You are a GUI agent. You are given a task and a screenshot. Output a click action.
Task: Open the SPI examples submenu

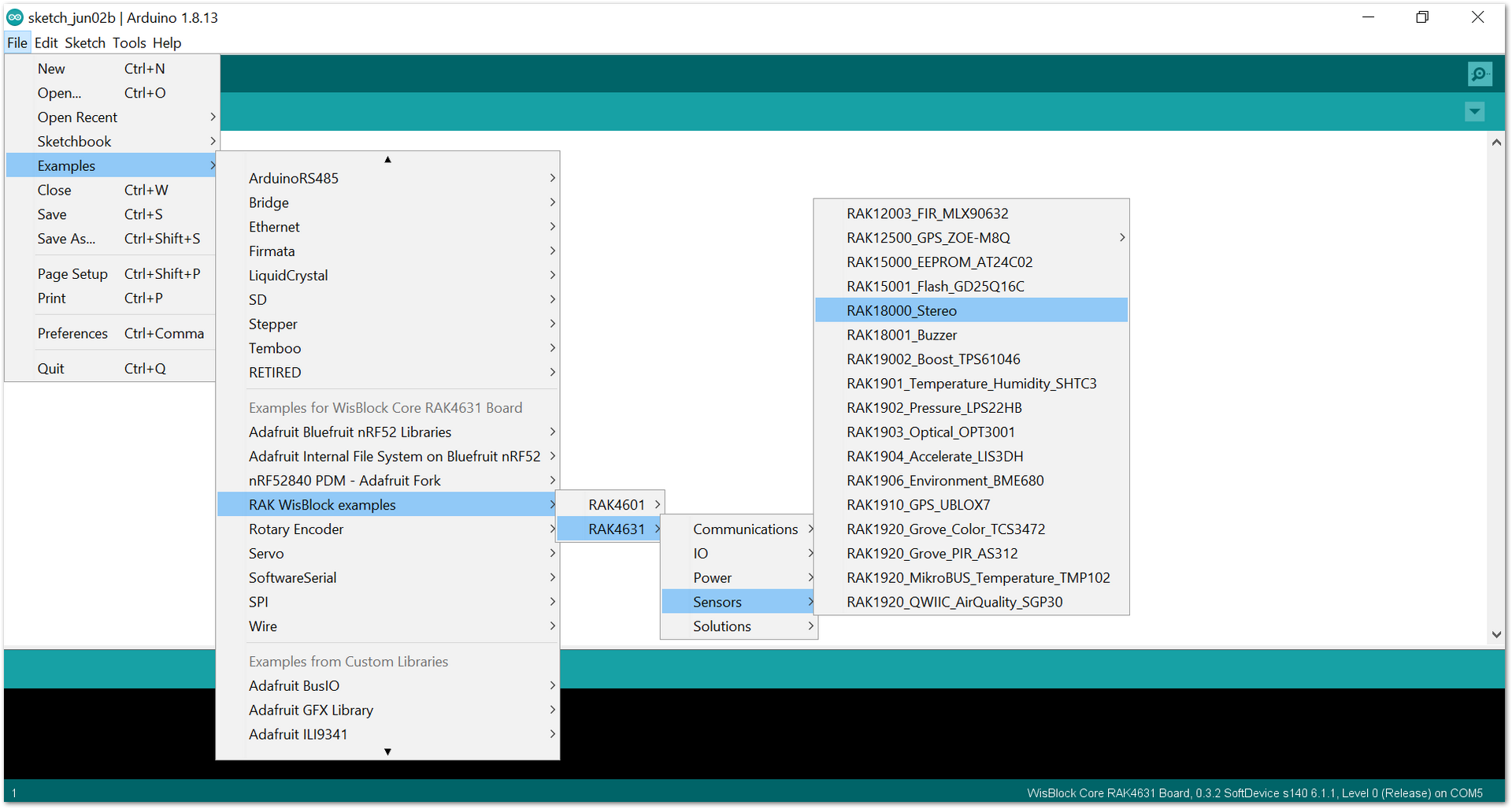[x=387, y=602]
